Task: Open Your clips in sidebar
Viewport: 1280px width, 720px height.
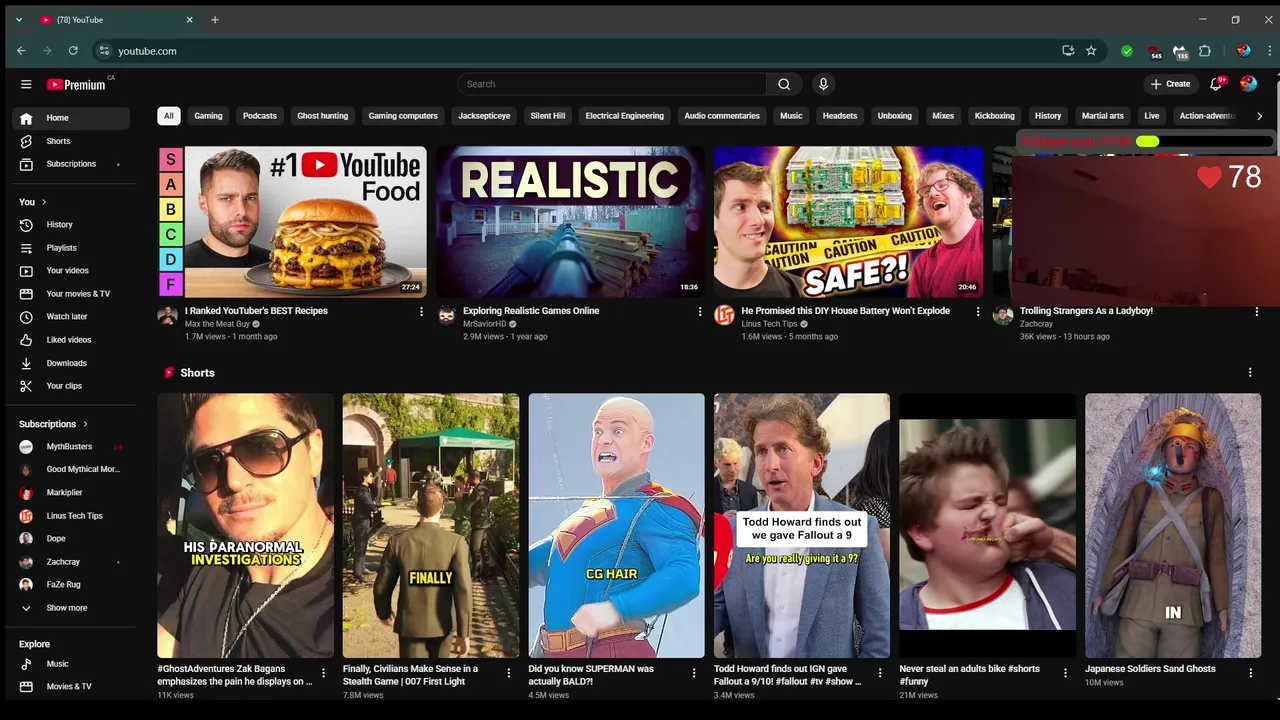Action: (71, 386)
